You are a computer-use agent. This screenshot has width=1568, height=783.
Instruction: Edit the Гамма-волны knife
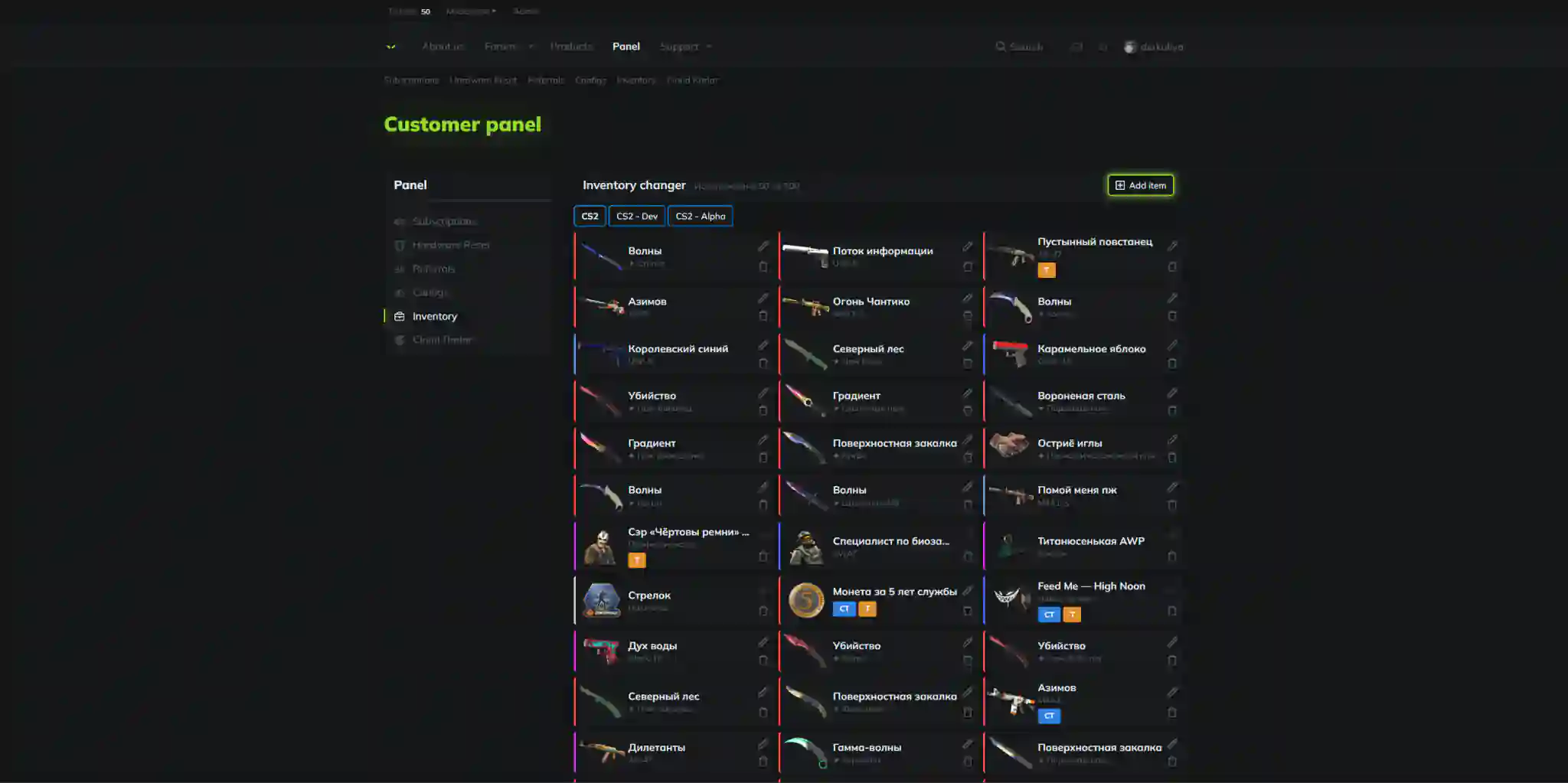click(x=968, y=743)
